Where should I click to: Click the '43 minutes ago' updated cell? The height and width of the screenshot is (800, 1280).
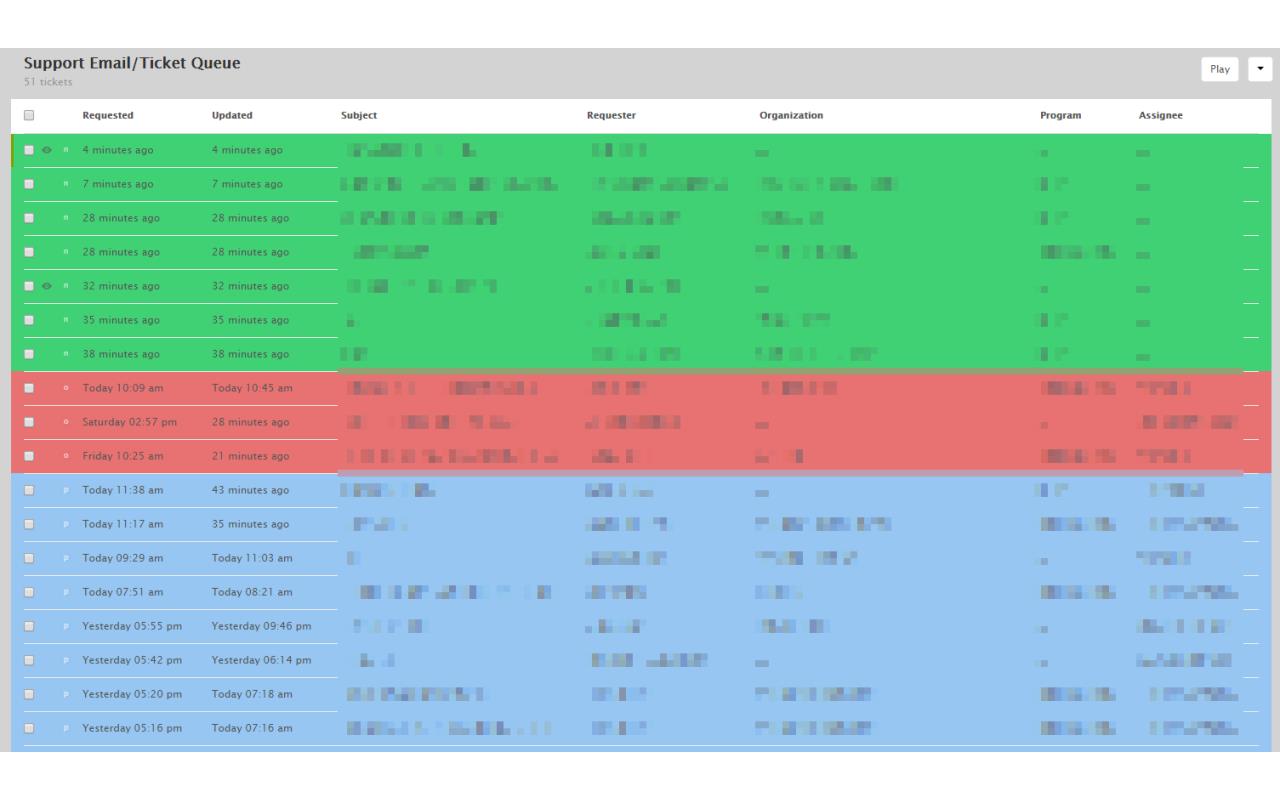click(x=250, y=490)
